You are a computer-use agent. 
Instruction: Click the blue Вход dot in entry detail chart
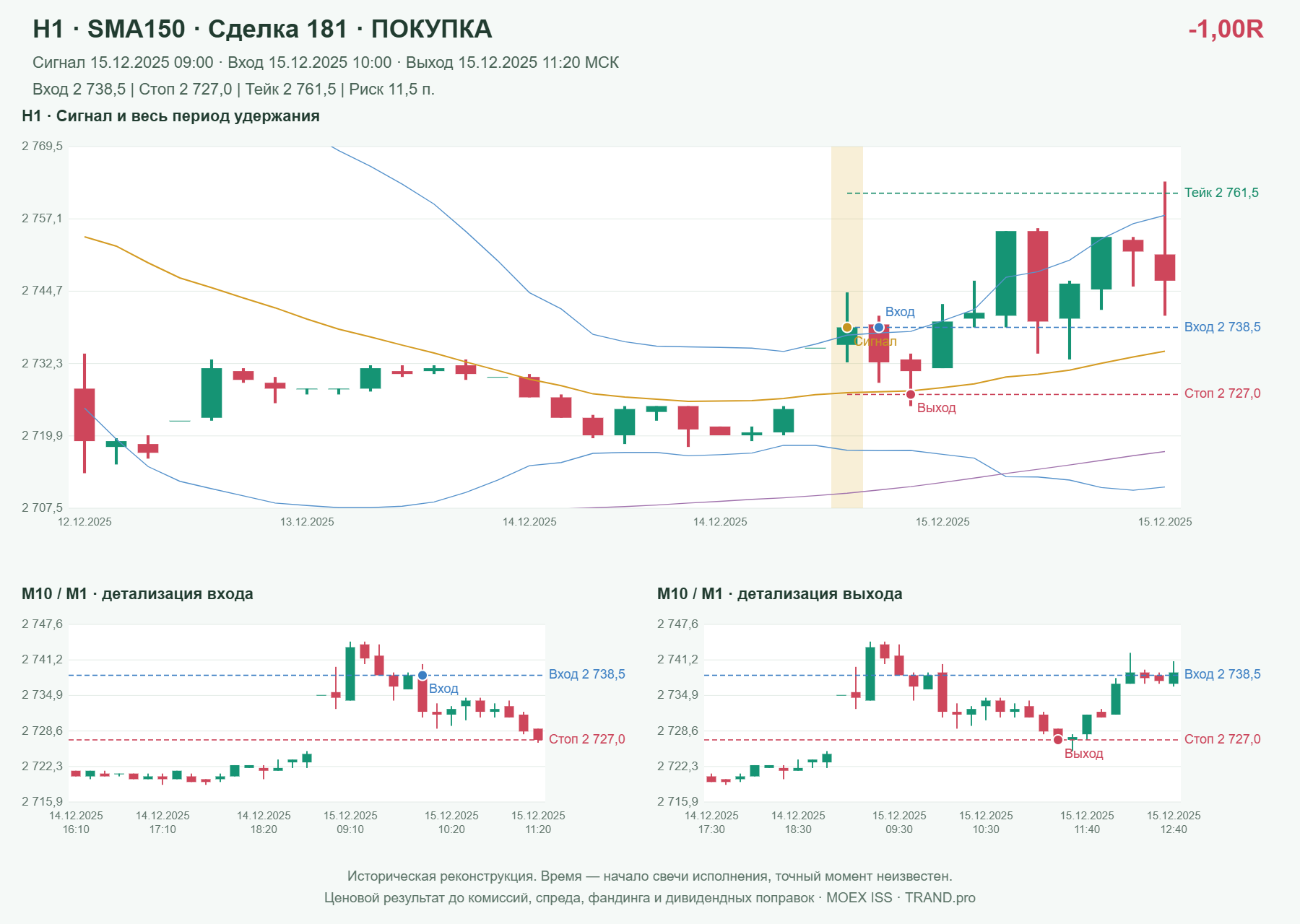tap(422, 676)
